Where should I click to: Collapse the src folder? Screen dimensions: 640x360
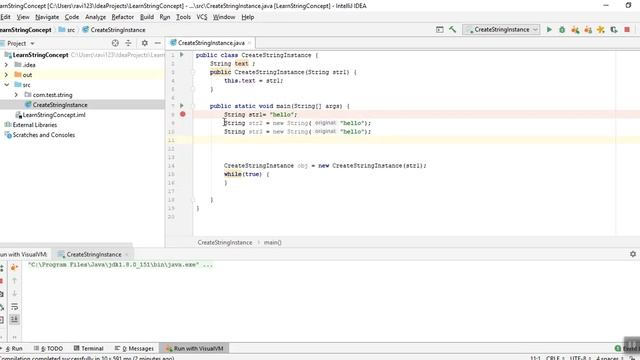[6, 85]
